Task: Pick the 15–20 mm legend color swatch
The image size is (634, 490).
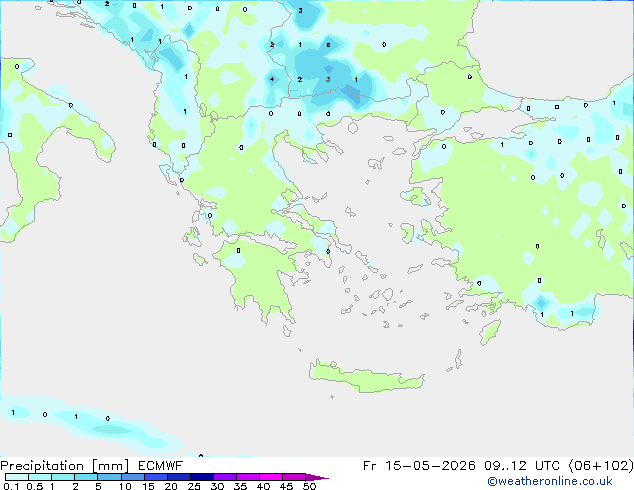Action: tap(156, 477)
